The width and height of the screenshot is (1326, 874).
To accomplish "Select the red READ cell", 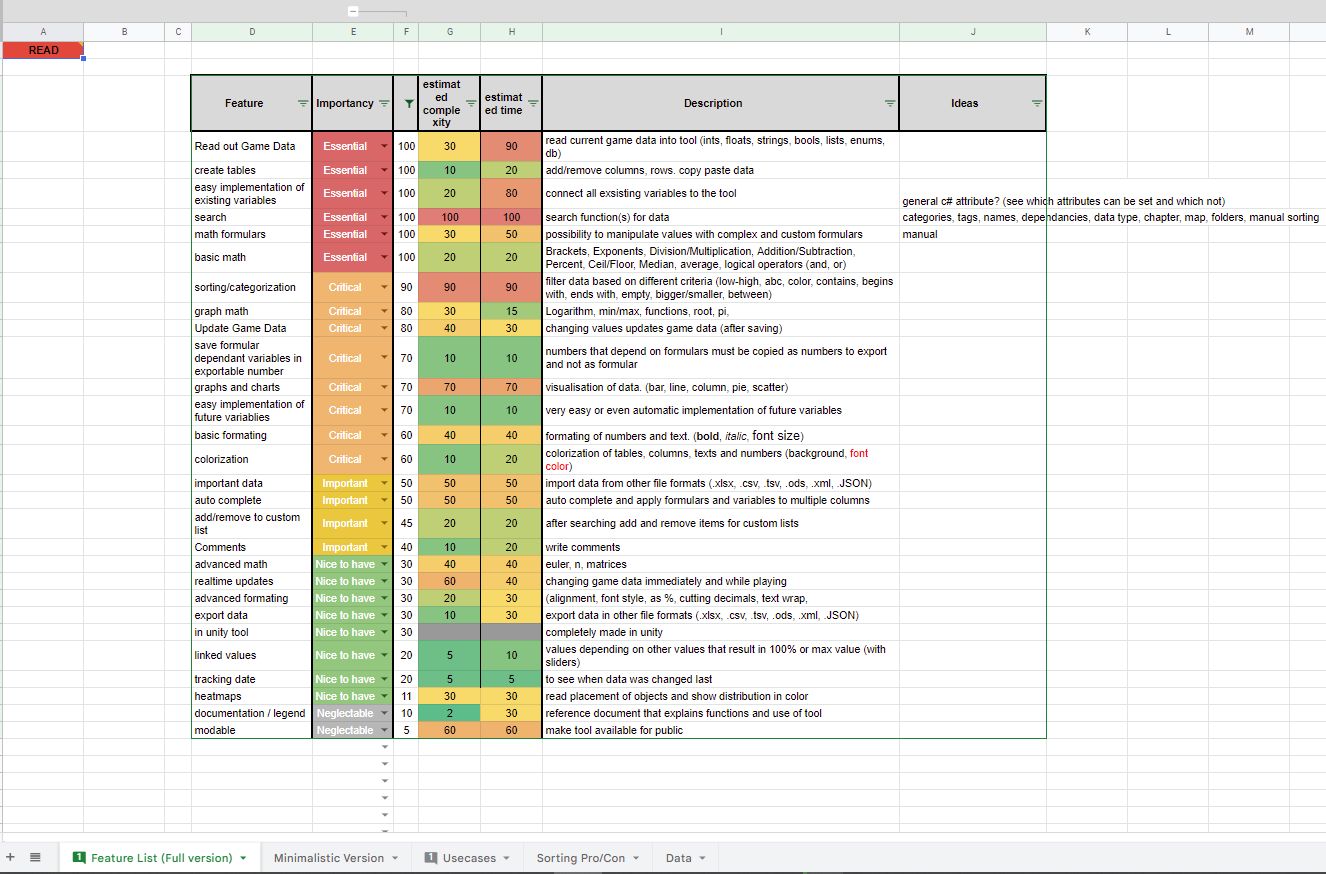I will click(43, 50).
